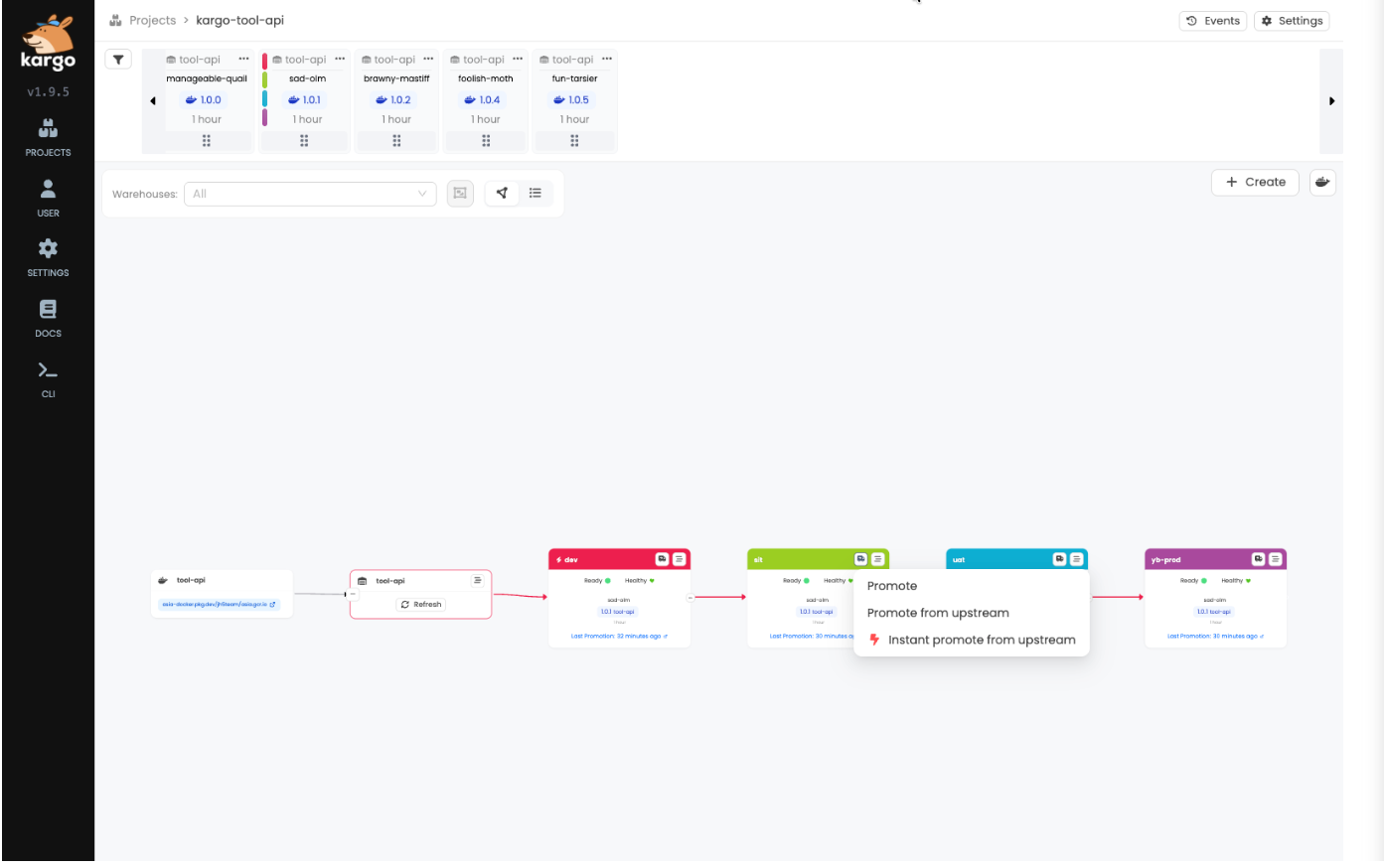Choose Promote from the context menu
The height and width of the screenshot is (868, 1384).
click(972, 586)
